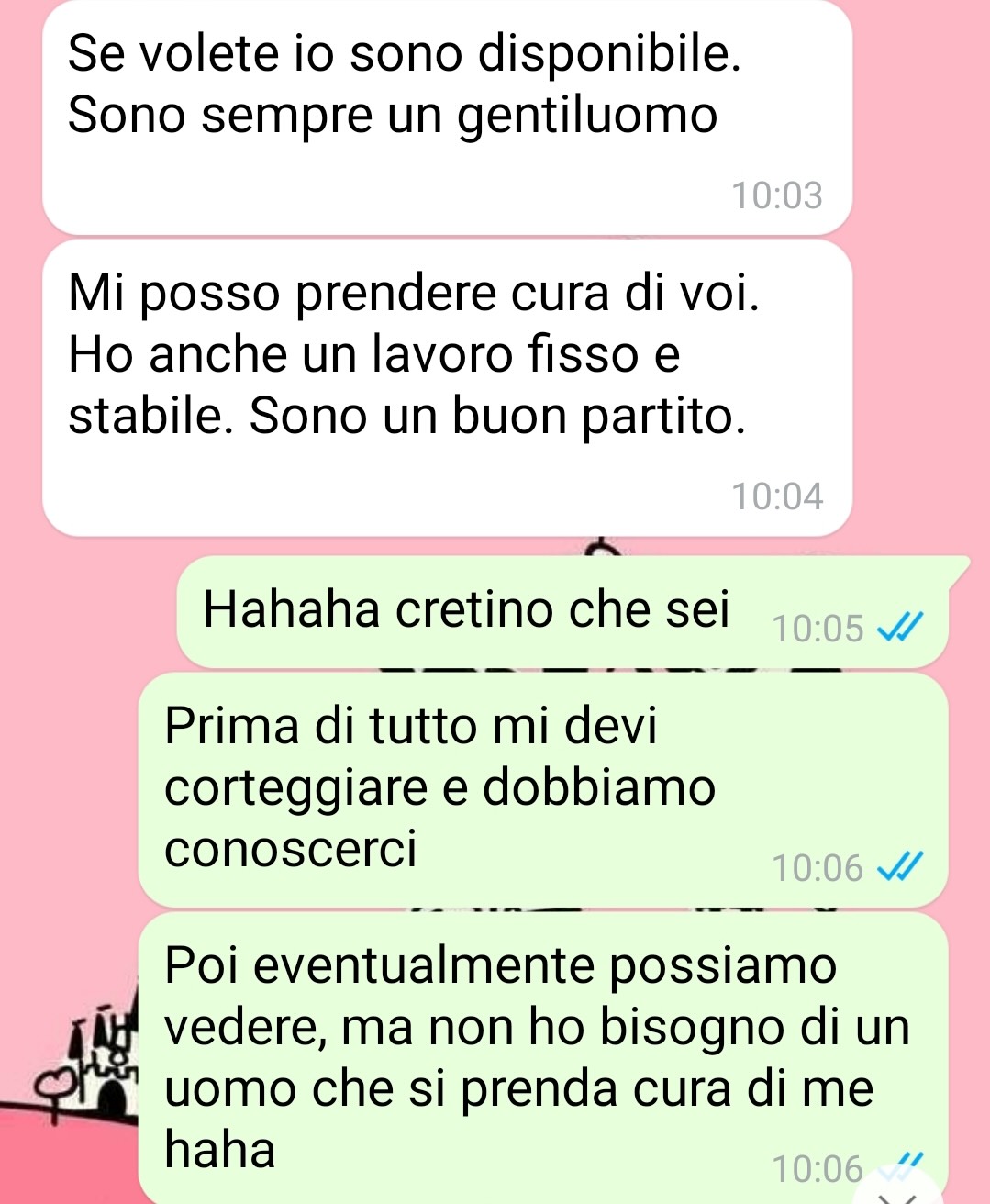
Task: Tap the 10:06 timestamp under "conoscerci"
Action: (x=818, y=867)
